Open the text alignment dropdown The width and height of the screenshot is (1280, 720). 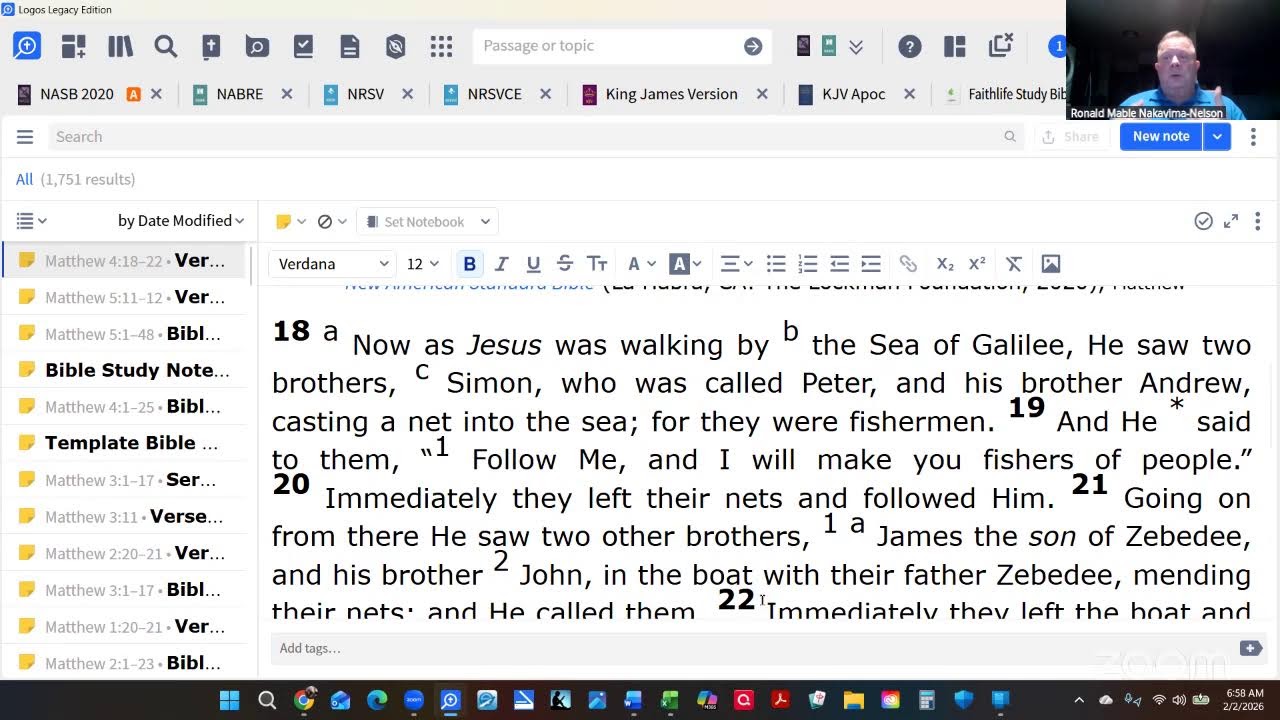pos(736,264)
